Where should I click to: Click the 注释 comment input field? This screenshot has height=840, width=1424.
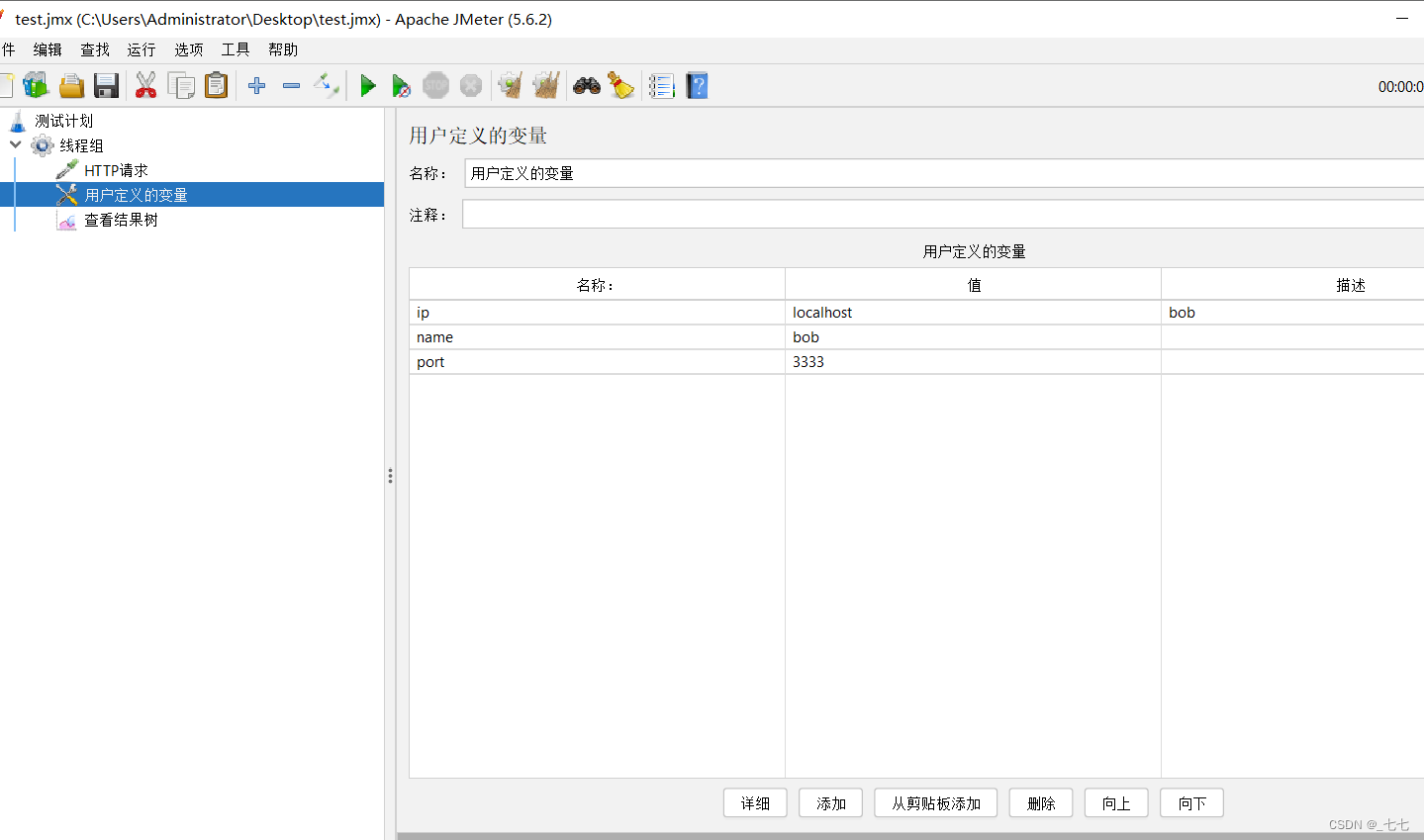click(x=943, y=215)
